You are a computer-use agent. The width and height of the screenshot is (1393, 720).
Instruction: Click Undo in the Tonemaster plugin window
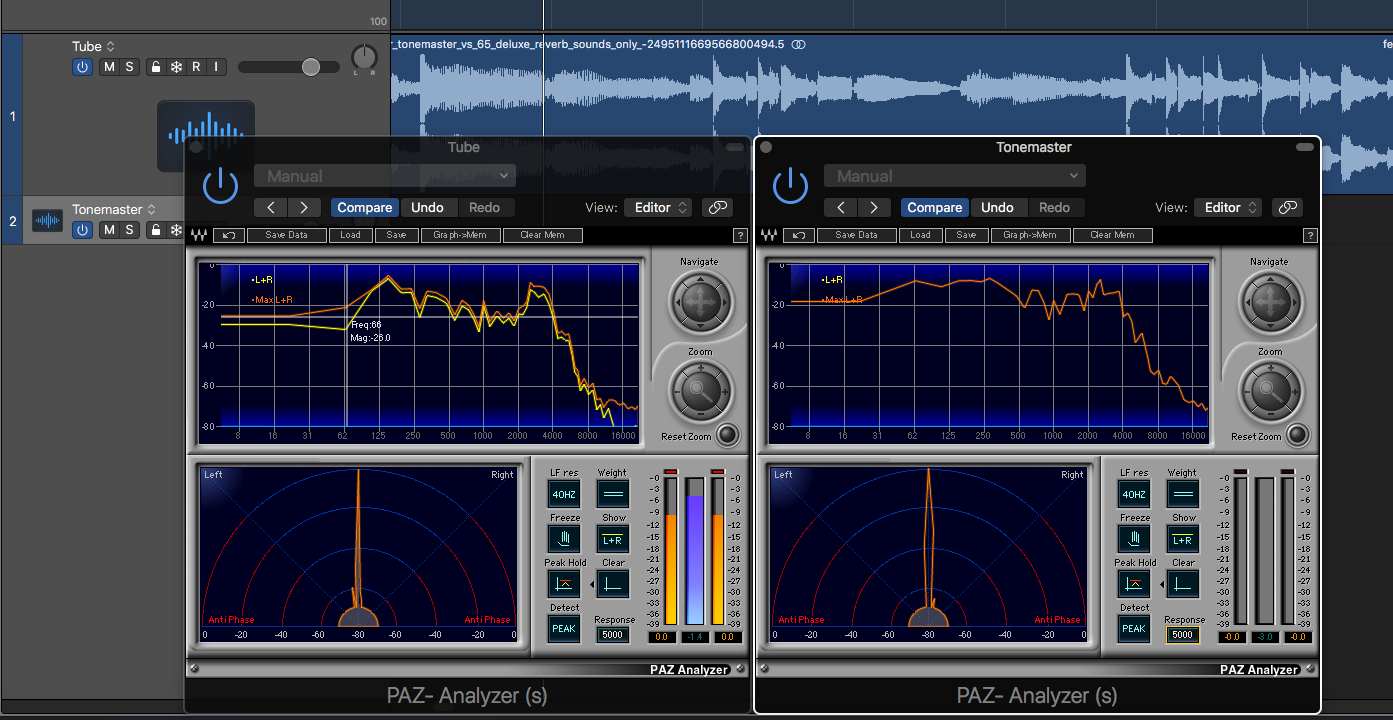point(997,207)
